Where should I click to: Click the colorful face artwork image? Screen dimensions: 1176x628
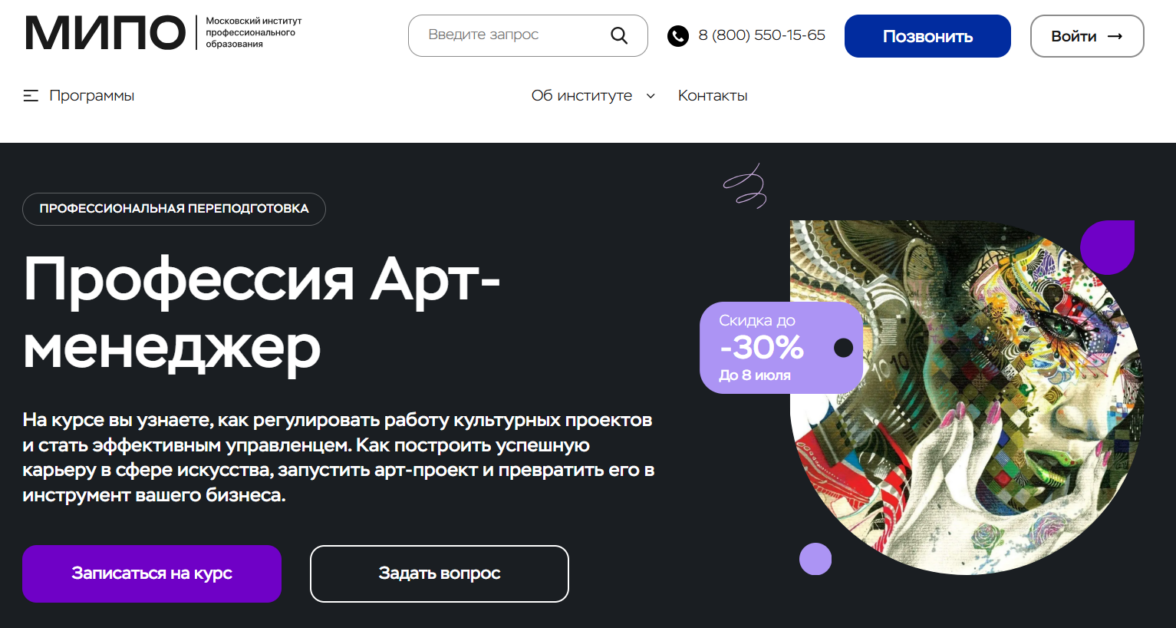pos(966,398)
